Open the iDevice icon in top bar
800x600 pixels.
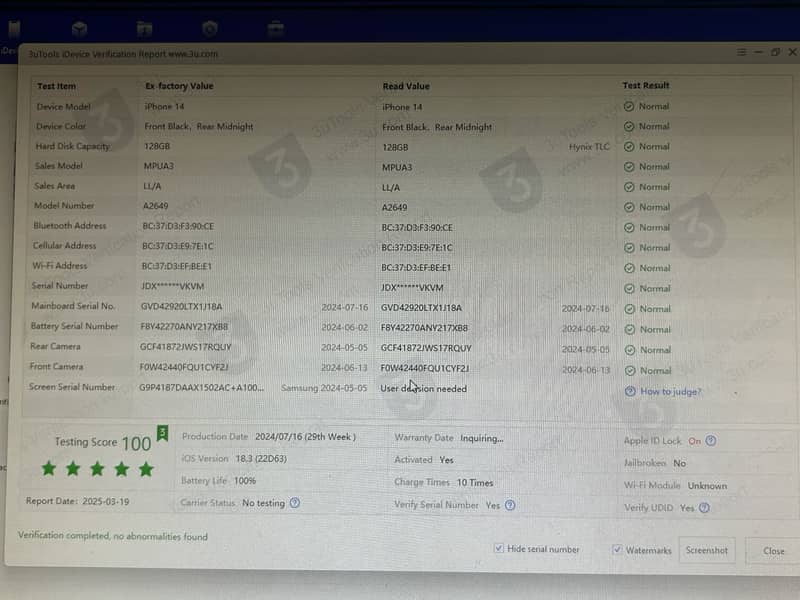point(14,29)
